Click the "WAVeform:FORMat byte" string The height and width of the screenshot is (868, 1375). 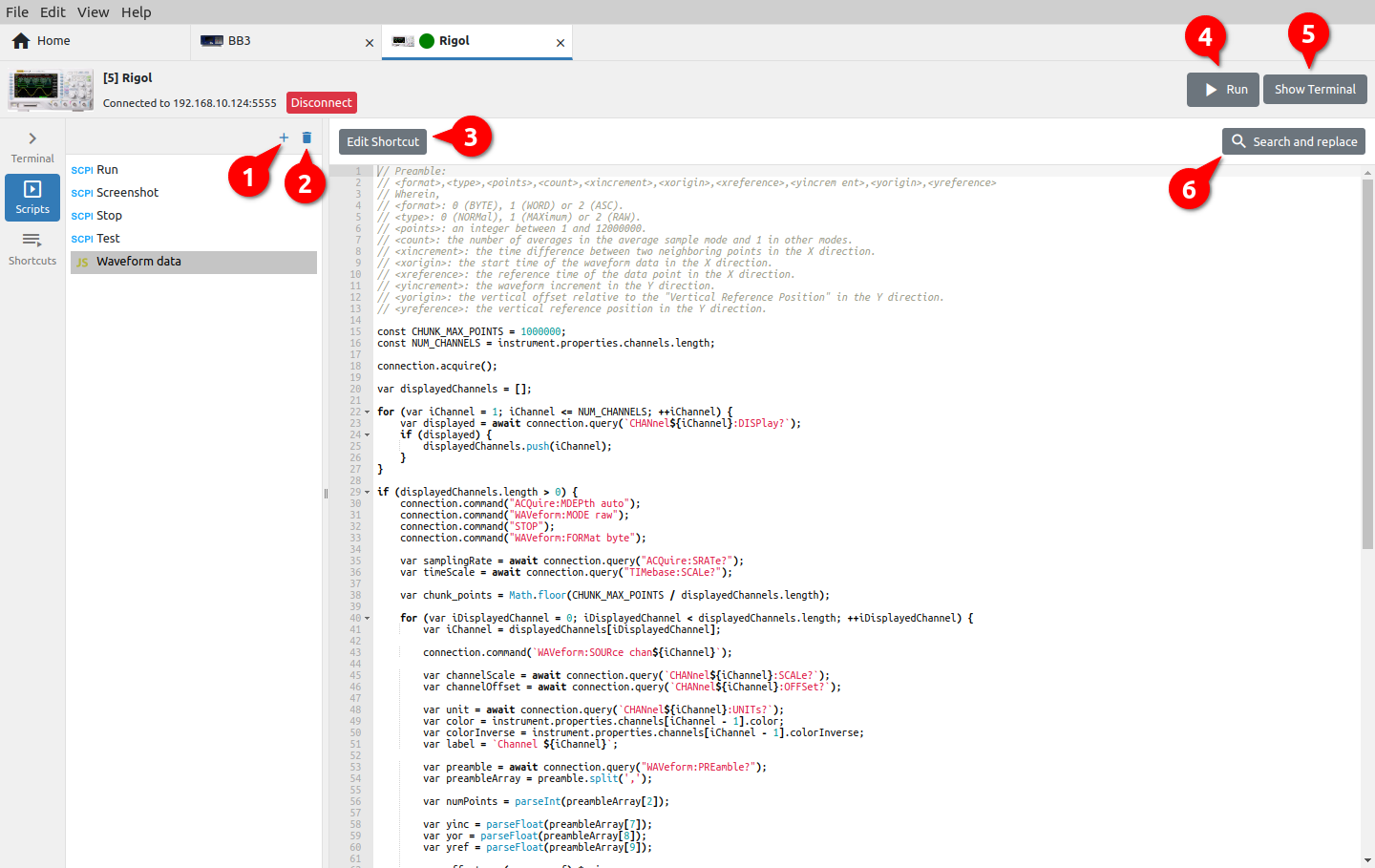572,539
